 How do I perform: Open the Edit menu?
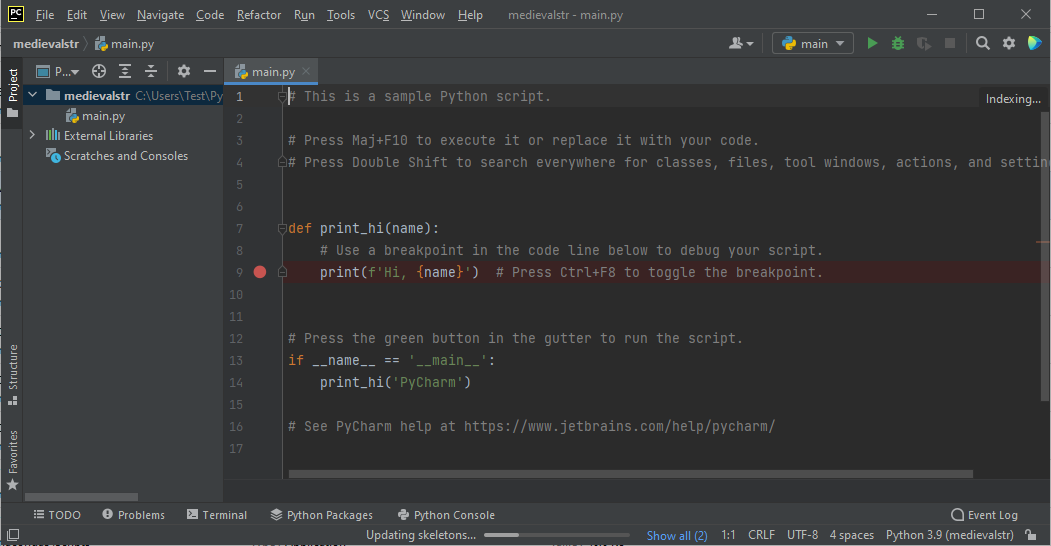tap(76, 15)
